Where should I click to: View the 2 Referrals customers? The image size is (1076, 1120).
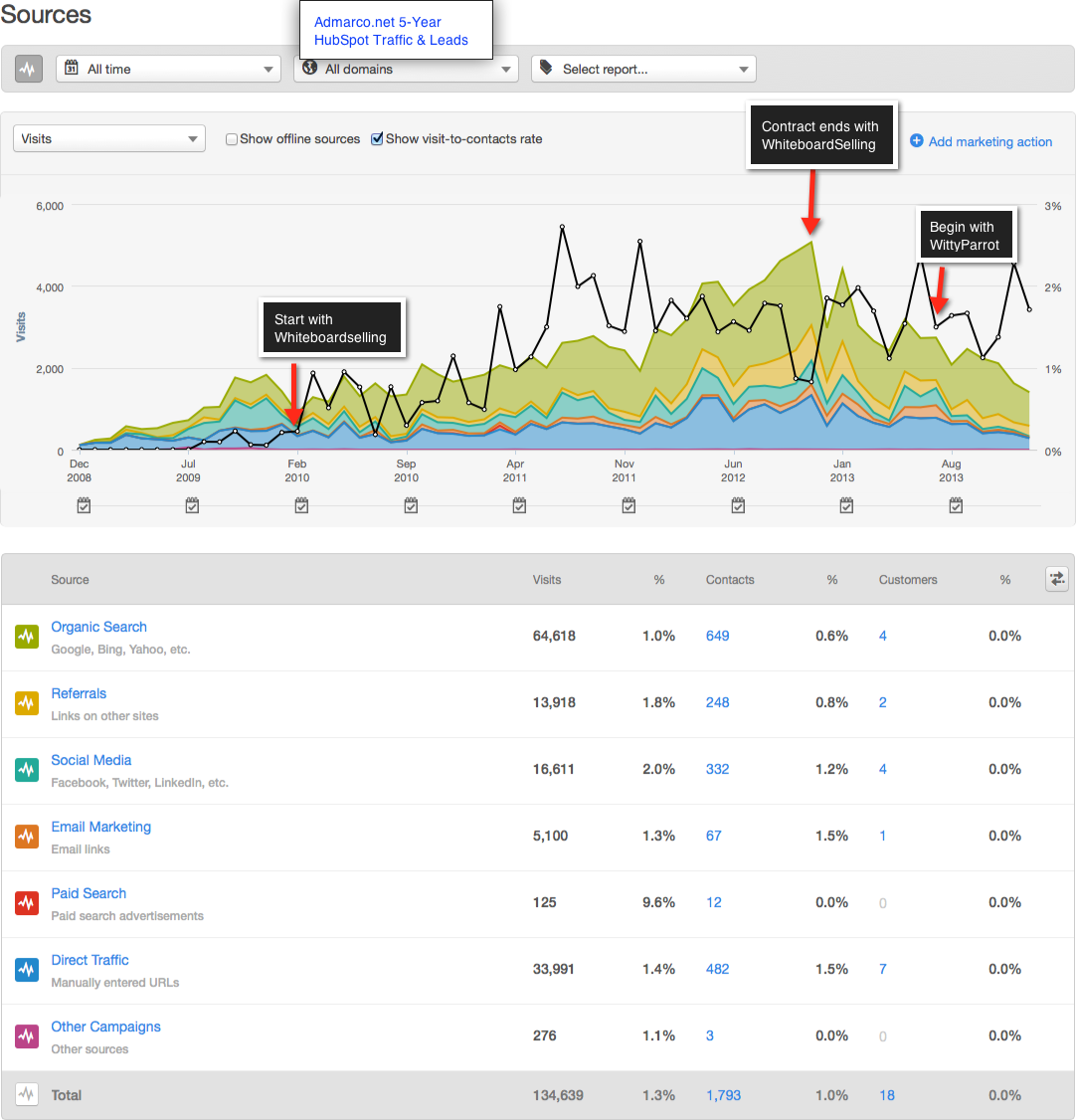click(882, 702)
